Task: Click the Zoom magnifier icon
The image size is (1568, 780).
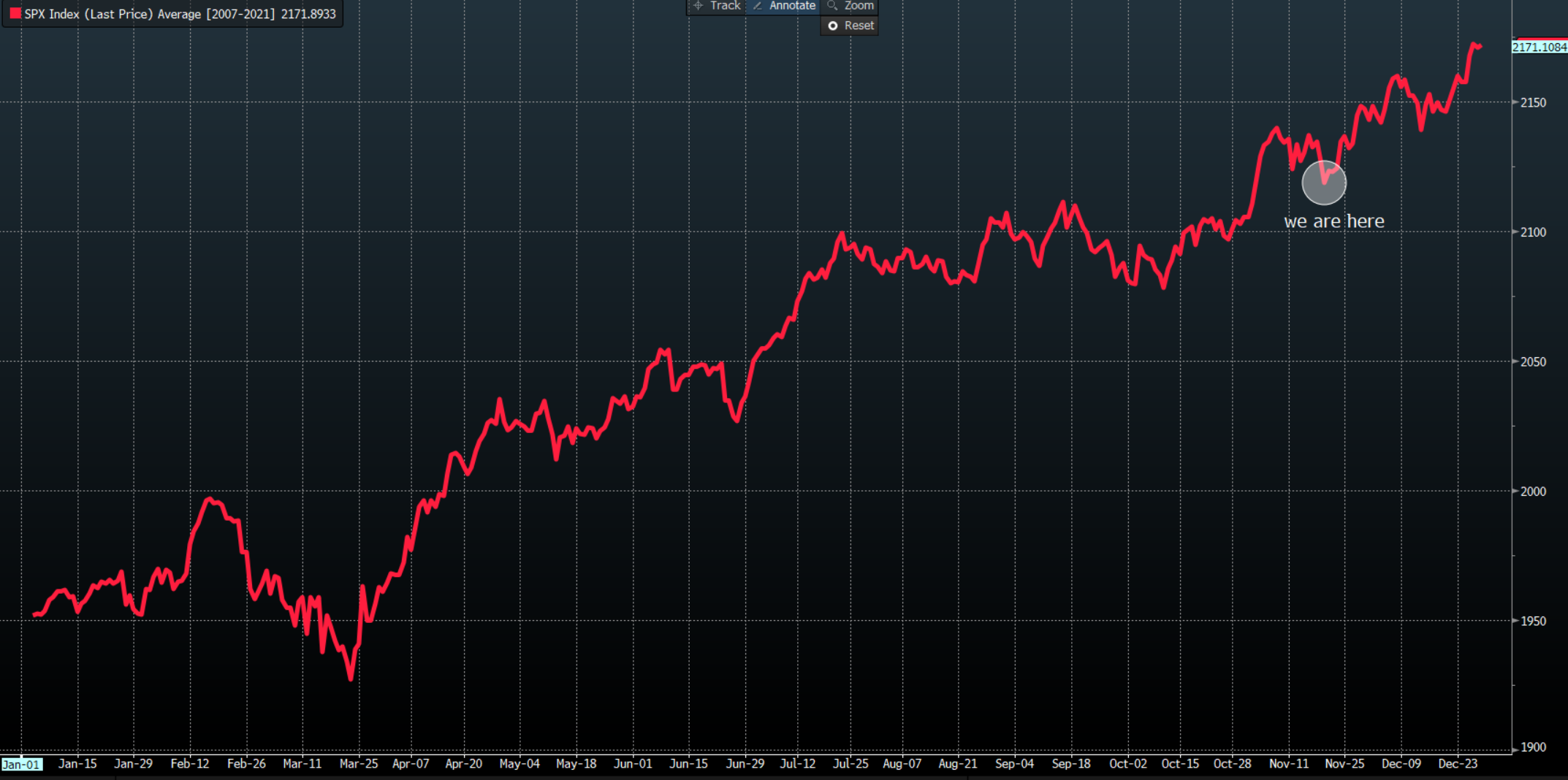Action: click(x=831, y=5)
